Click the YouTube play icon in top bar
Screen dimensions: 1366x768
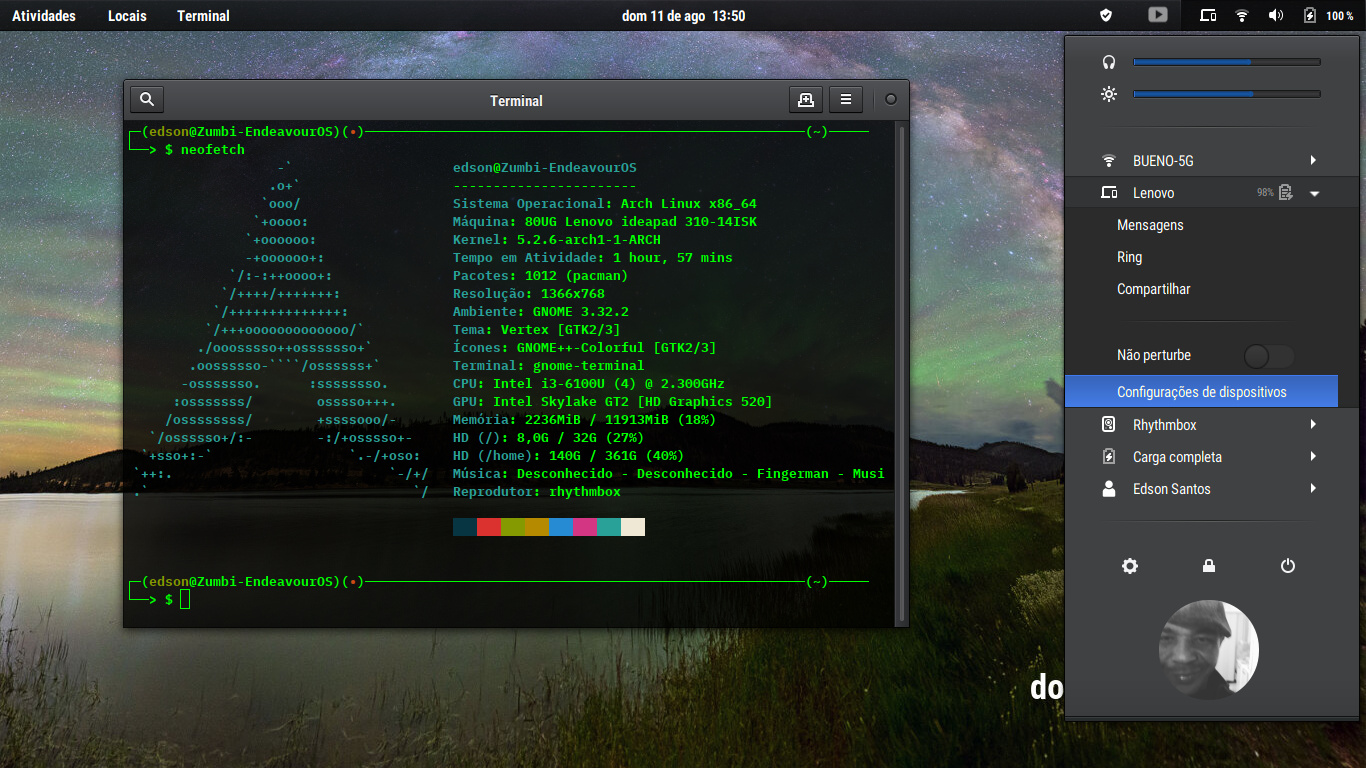click(x=1157, y=15)
